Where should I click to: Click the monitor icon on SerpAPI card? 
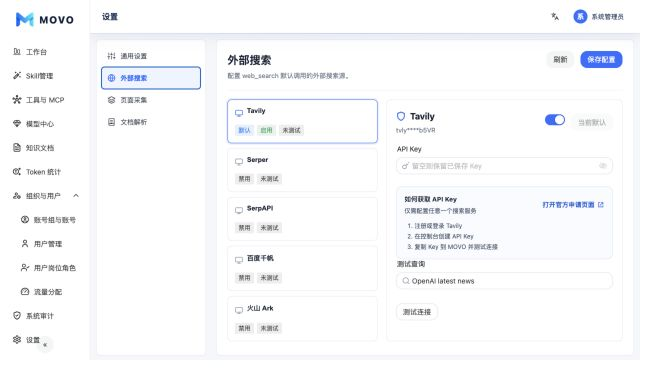tap(239, 210)
